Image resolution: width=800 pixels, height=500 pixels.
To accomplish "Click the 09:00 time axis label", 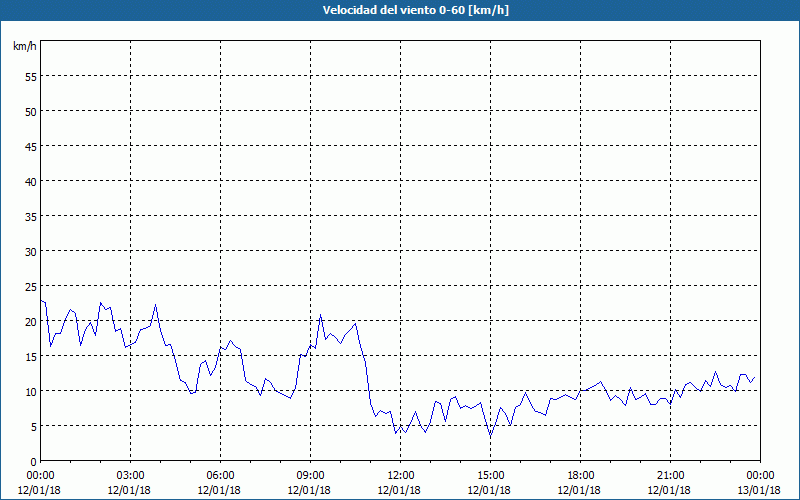I will (x=310, y=476).
